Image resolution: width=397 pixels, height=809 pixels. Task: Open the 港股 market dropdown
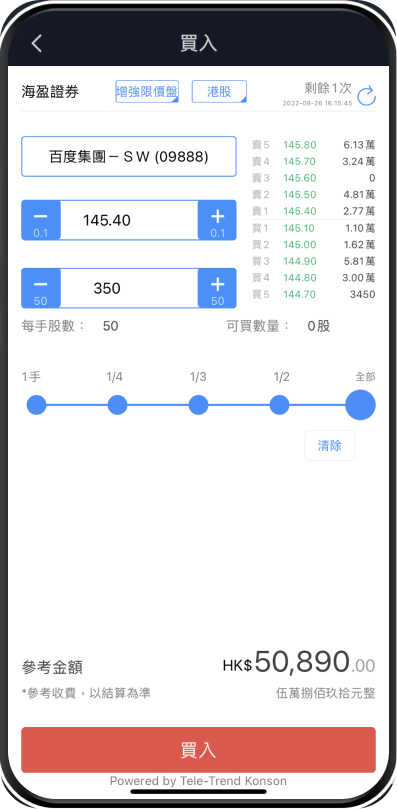219,92
